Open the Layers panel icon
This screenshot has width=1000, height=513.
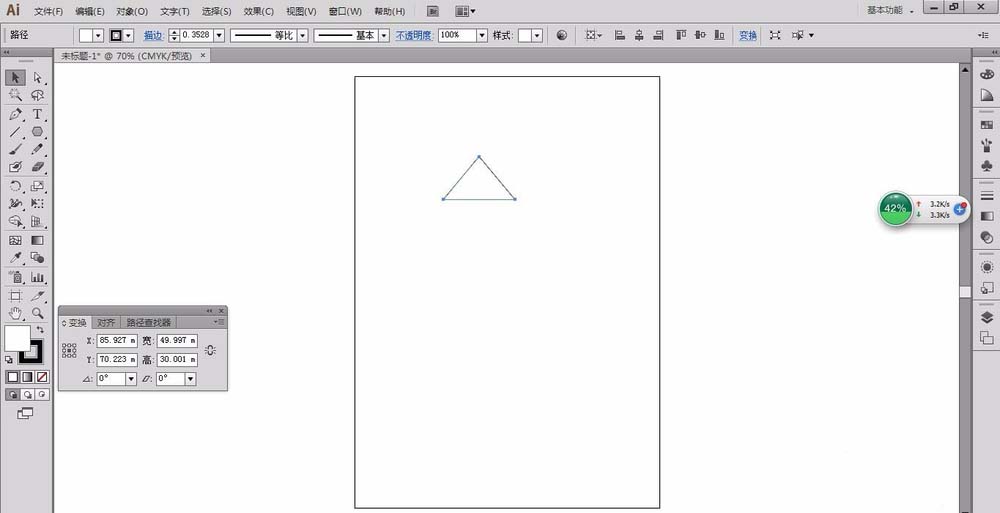987,318
